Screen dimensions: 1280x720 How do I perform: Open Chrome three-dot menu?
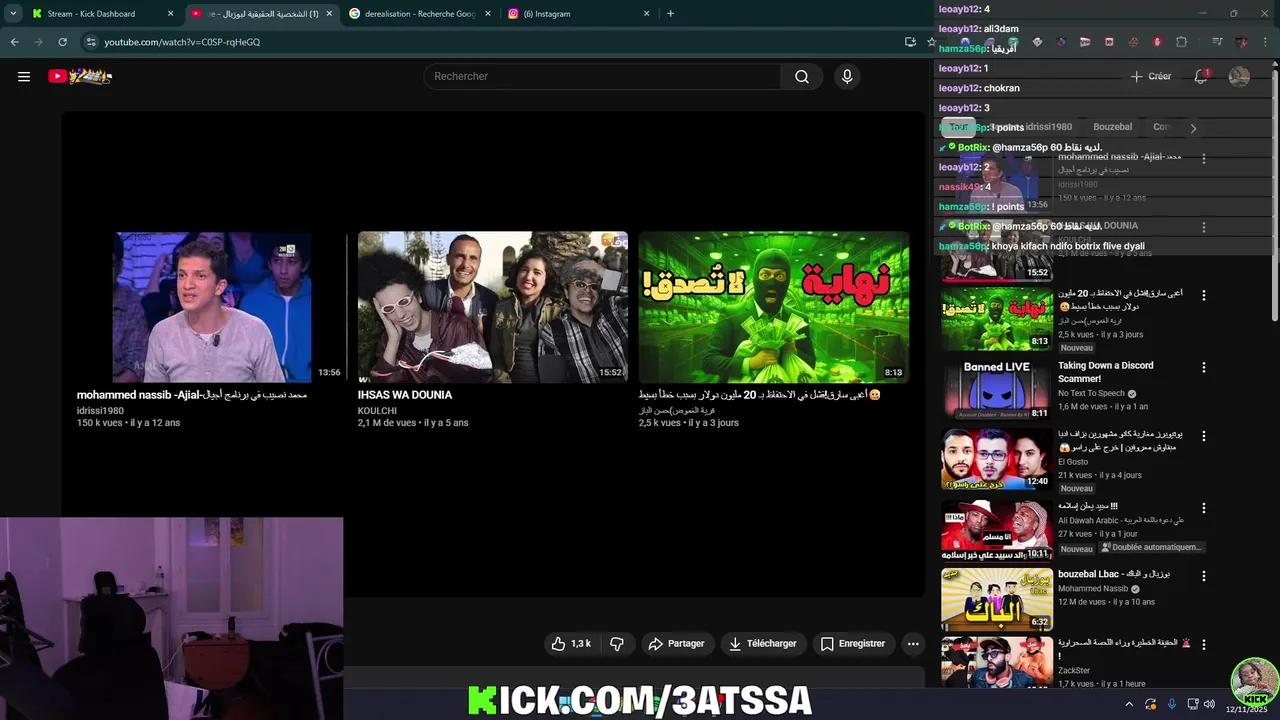point(1265,42)
